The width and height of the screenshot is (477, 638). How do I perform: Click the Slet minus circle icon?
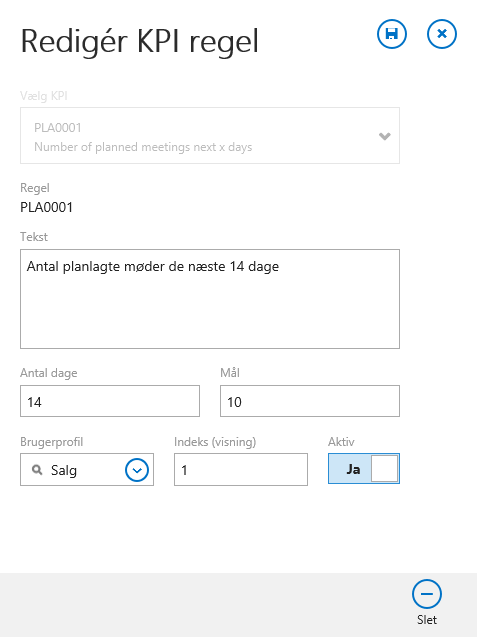(x=427, y=594)
